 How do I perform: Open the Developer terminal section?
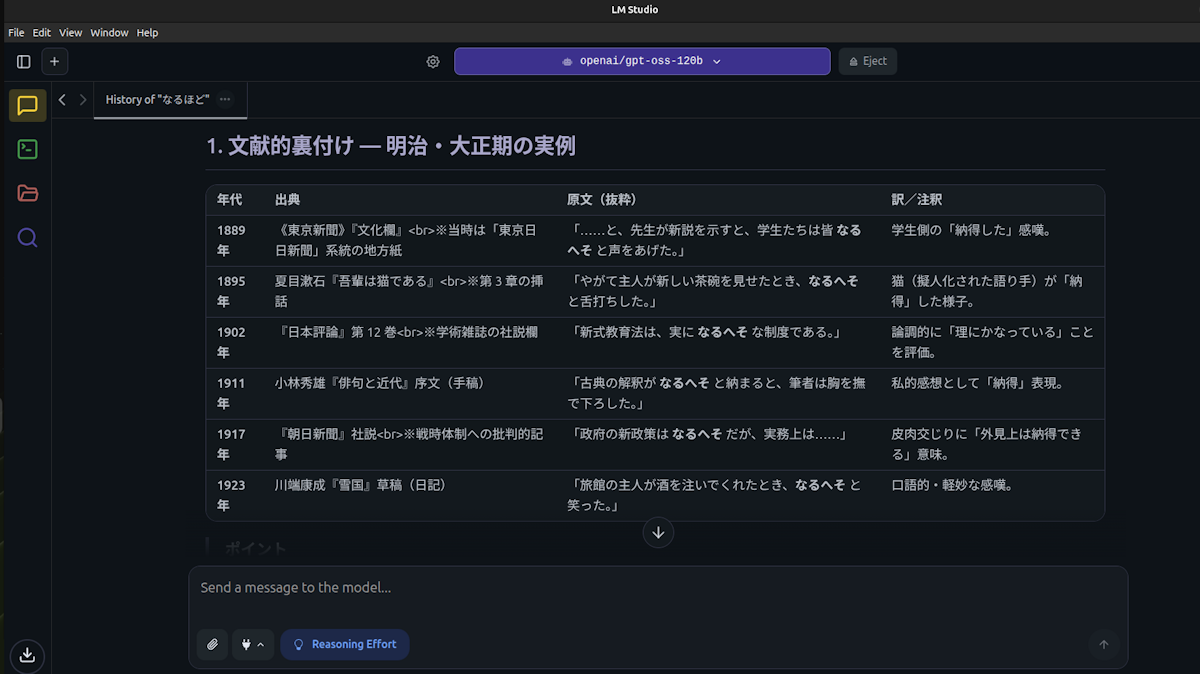pos(27,149)
